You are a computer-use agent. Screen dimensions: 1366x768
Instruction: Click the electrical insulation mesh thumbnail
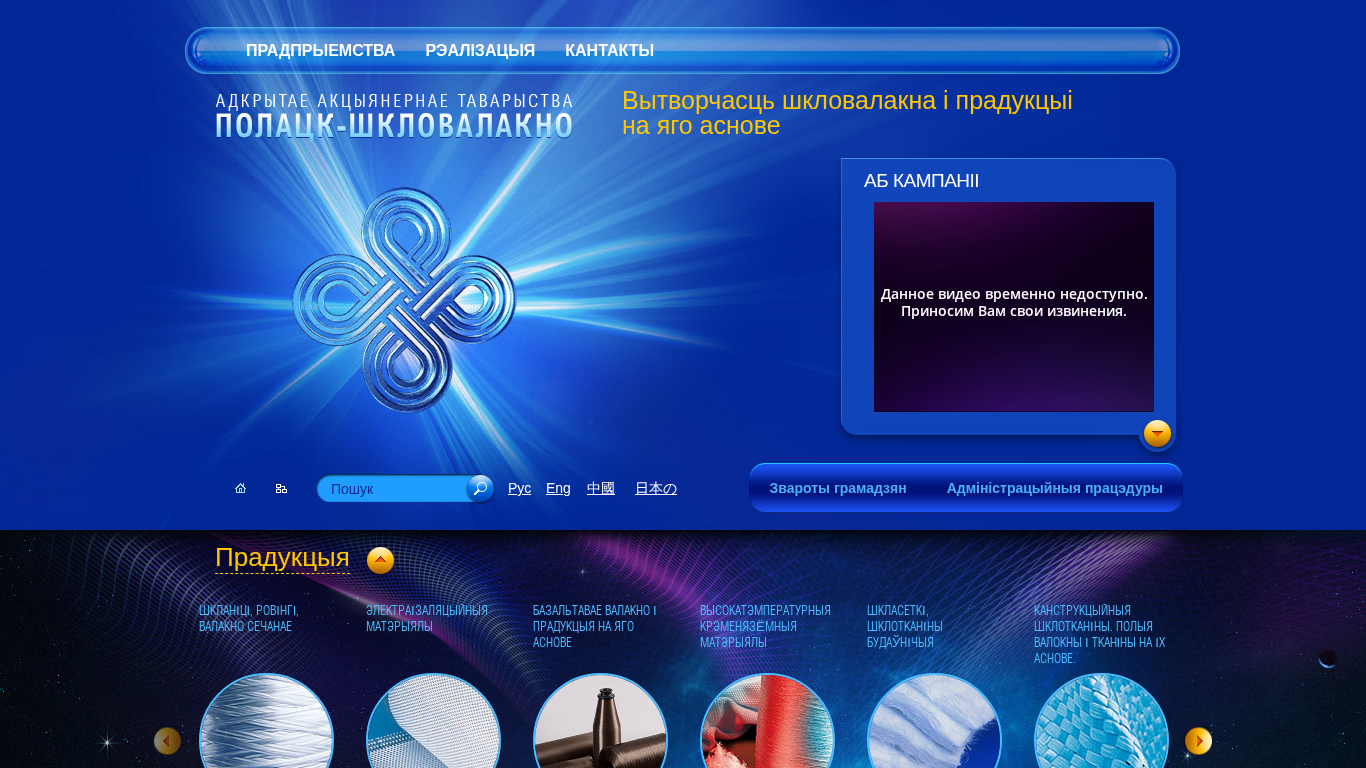click(x=433, y=721)
